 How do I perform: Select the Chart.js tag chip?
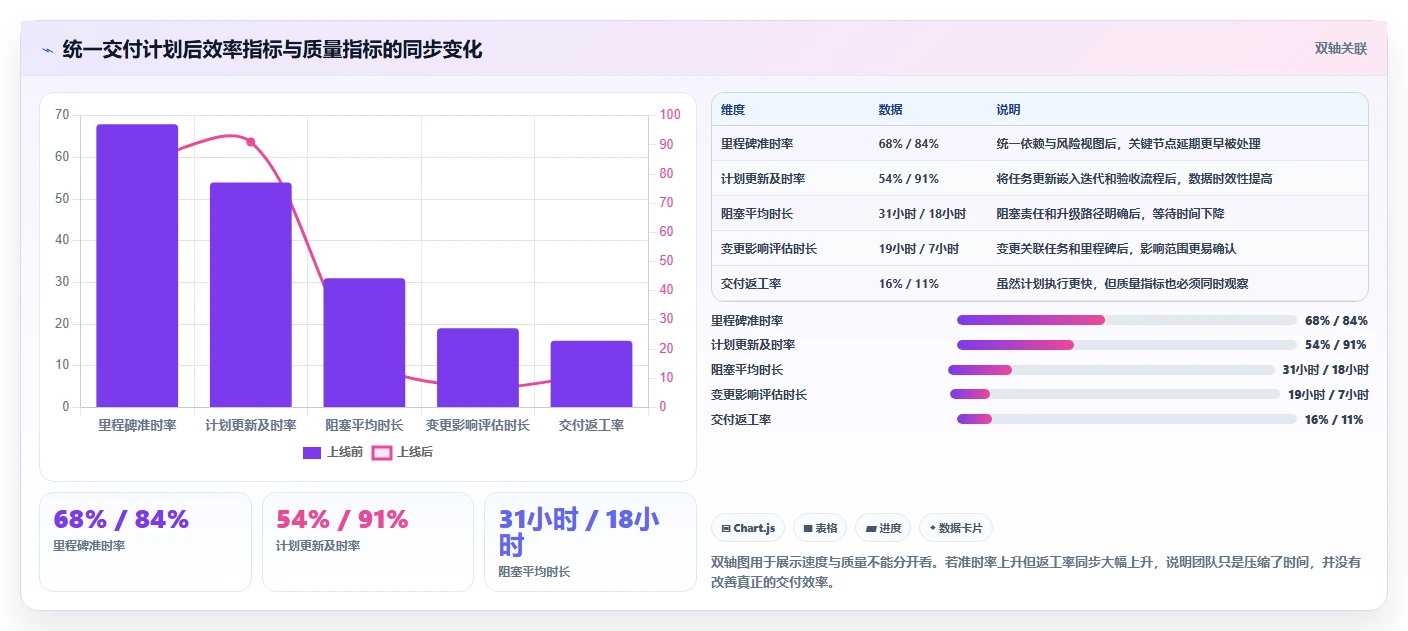pyautogui.click(x=748, y=528)
